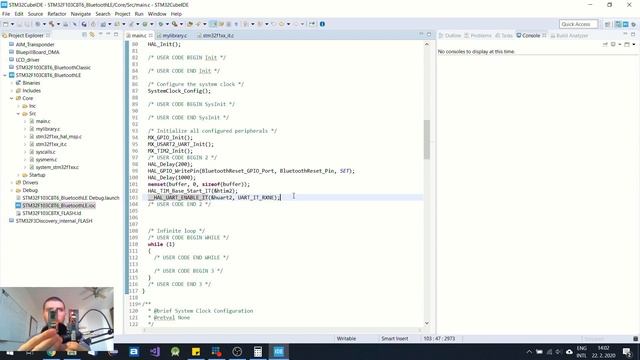Open the Refactor menu
This screenshot has height=360, width=640.
tap(57, 14)
